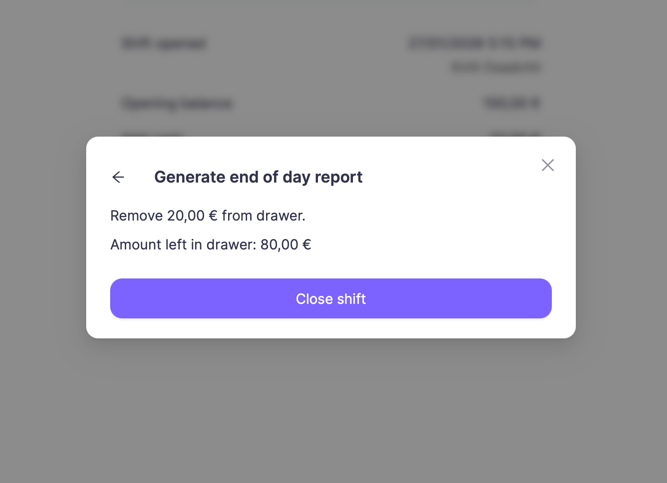Click the blurred shift opened date and time
Screen dimensions: 667x483
[474, 44]
